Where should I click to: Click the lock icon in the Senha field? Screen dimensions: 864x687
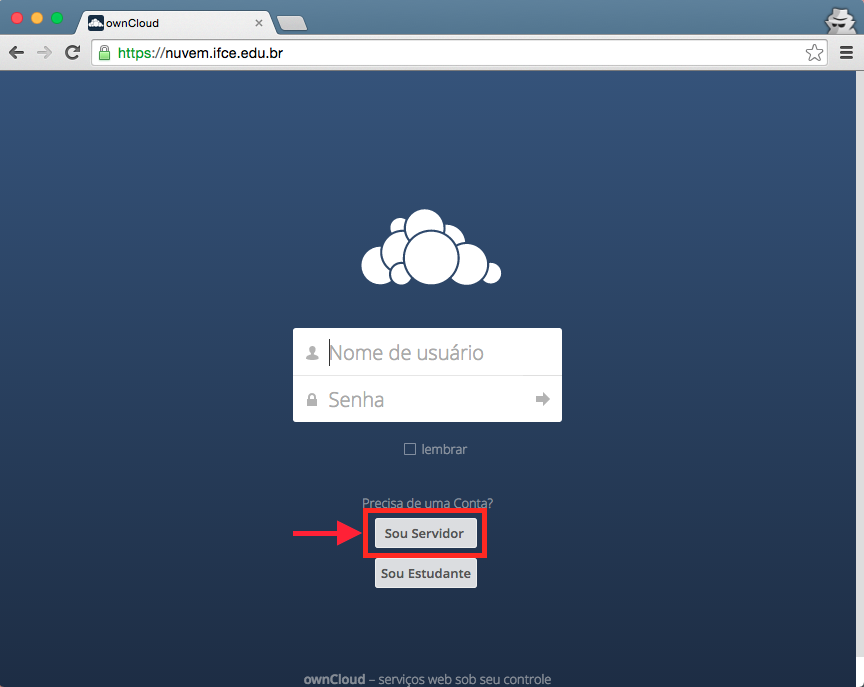(x=312, y=399)
